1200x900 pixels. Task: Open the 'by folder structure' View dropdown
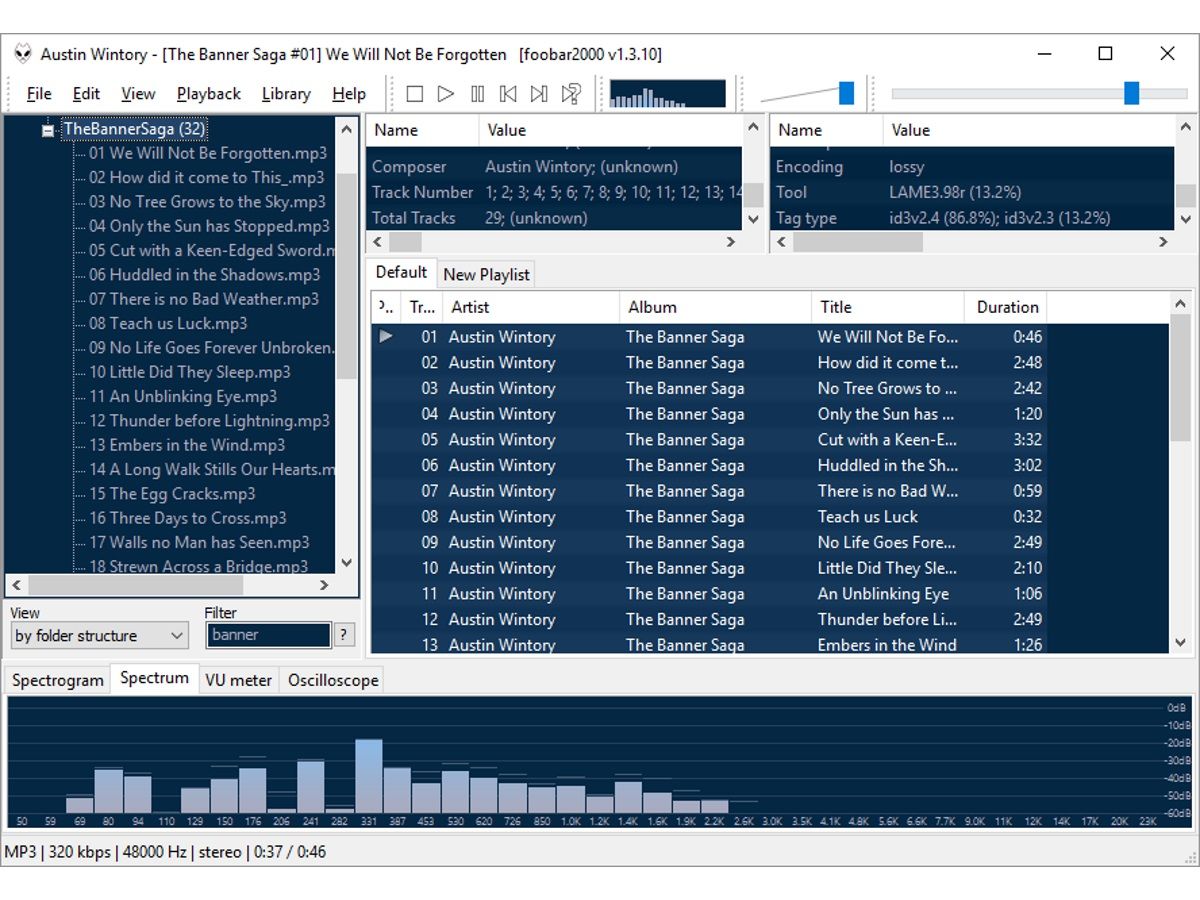click(98, 635)
